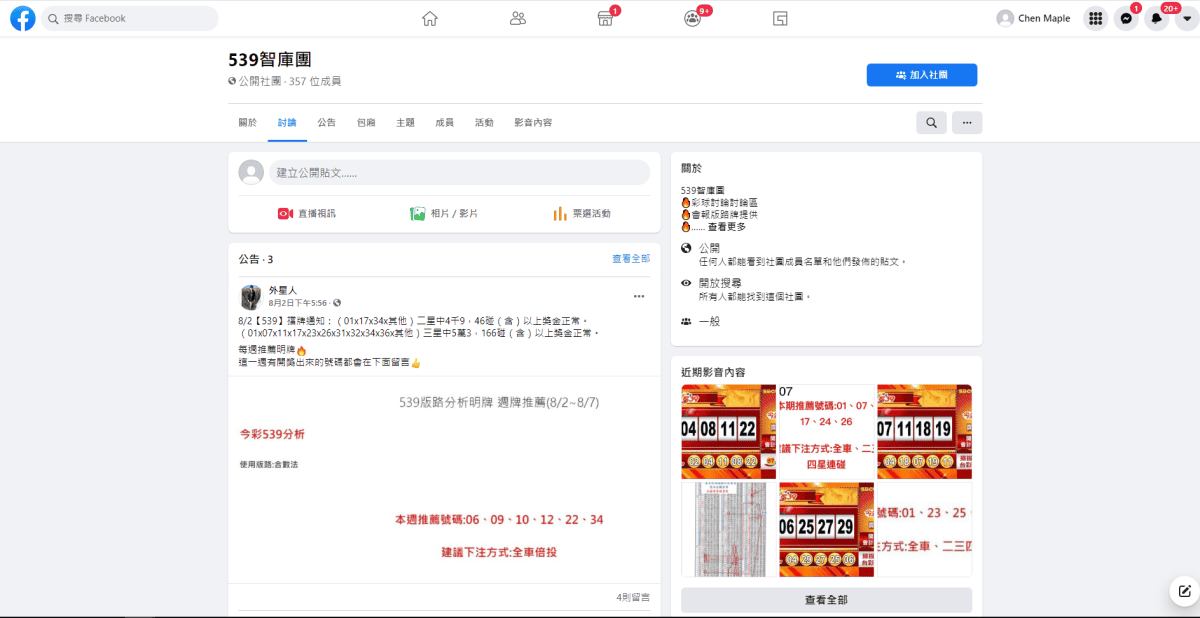Create a 票選活動 poll
The image size is (1200, 618).
pyautogui.click(x=582, y=213)
